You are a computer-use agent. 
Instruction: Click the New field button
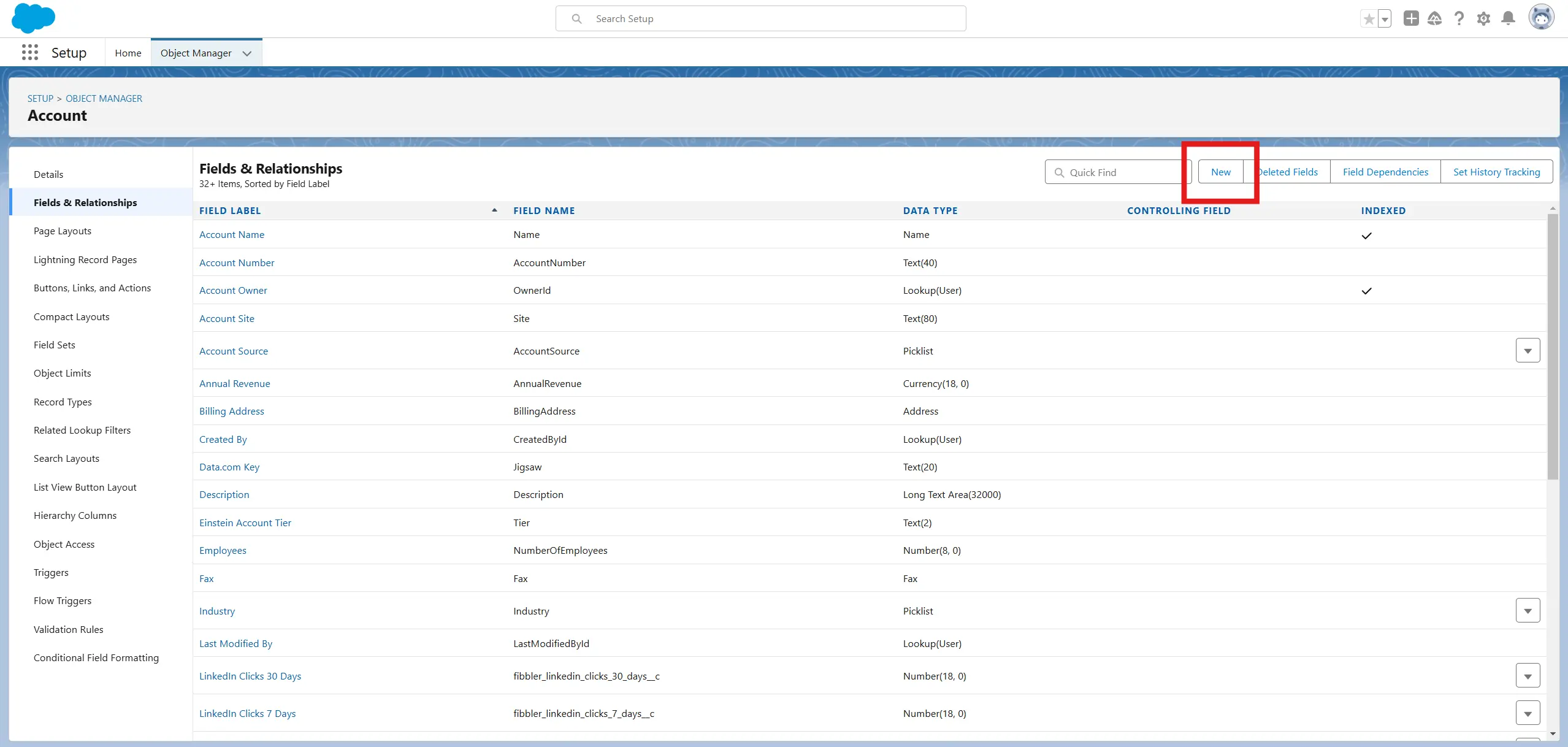coord(1220,172)
